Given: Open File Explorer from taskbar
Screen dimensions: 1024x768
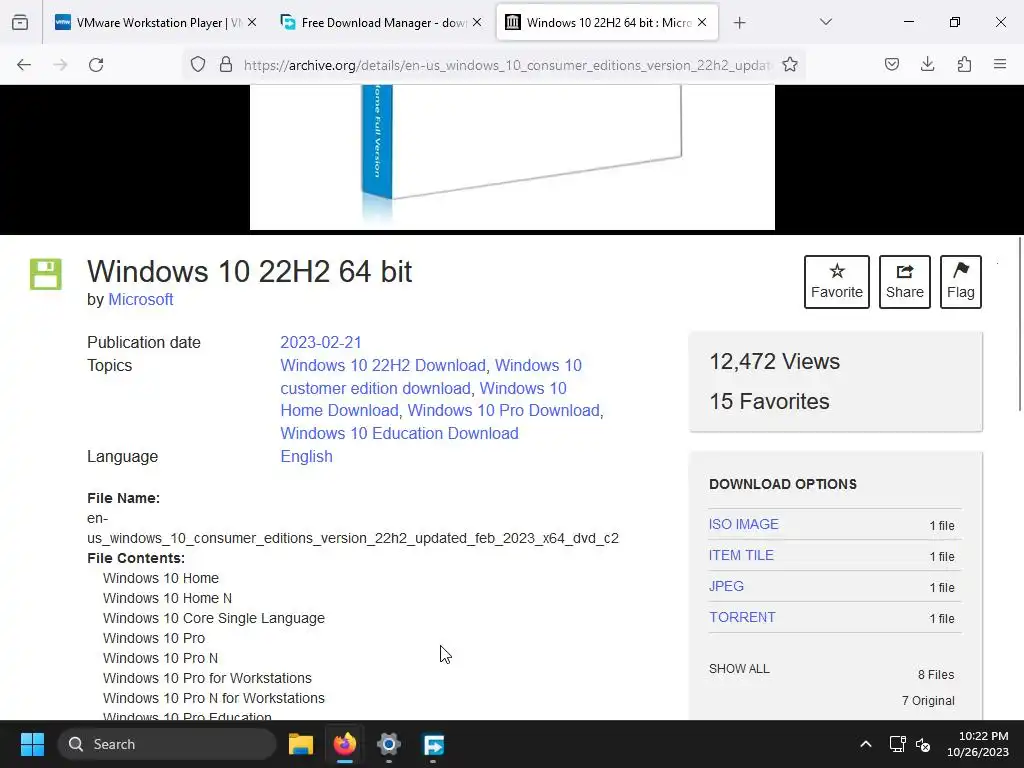Looking at the screenshot, I should (301, 744).
